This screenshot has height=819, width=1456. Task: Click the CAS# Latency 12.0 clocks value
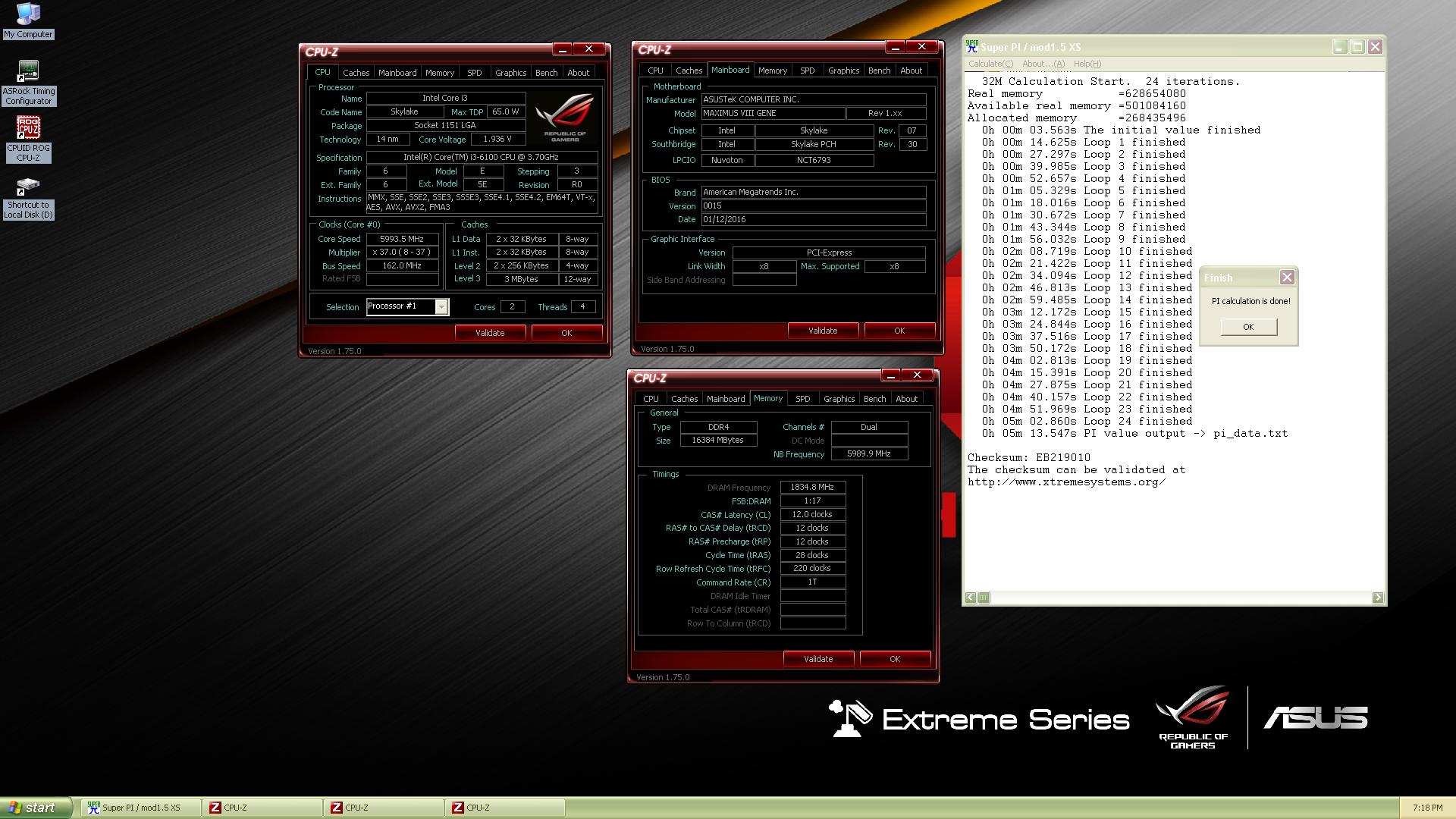tap(812, 514)
